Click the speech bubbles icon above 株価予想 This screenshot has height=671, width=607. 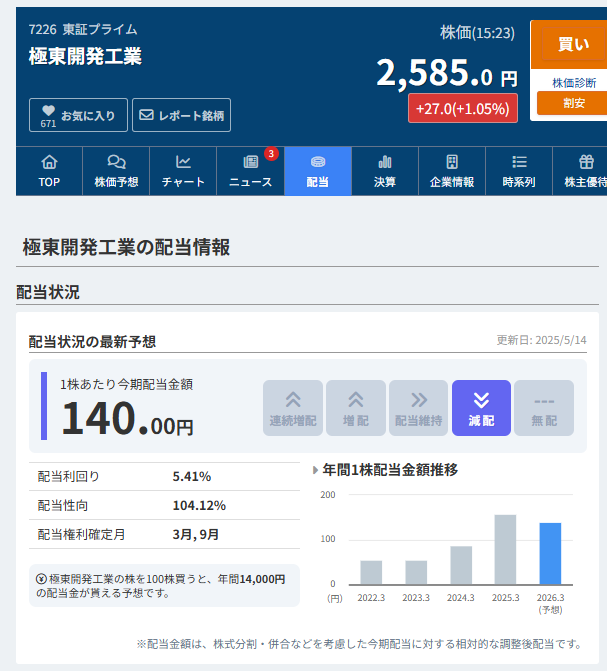116,162
